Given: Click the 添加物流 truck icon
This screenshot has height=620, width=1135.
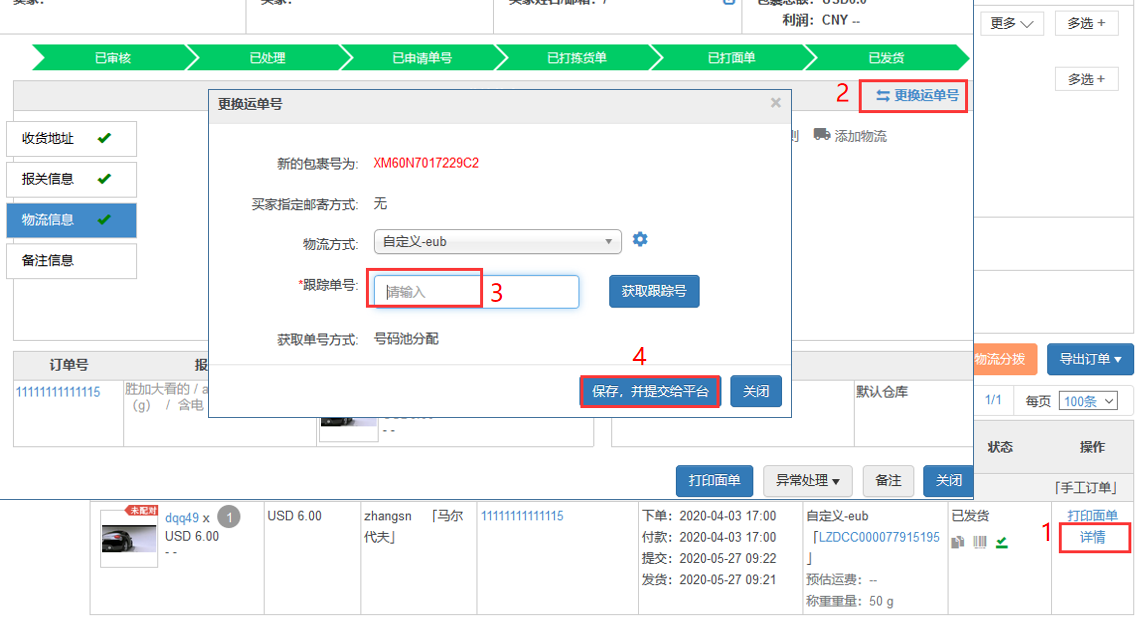Looking at the screenshot, I should pyautogui.click(x=821, y=135).
